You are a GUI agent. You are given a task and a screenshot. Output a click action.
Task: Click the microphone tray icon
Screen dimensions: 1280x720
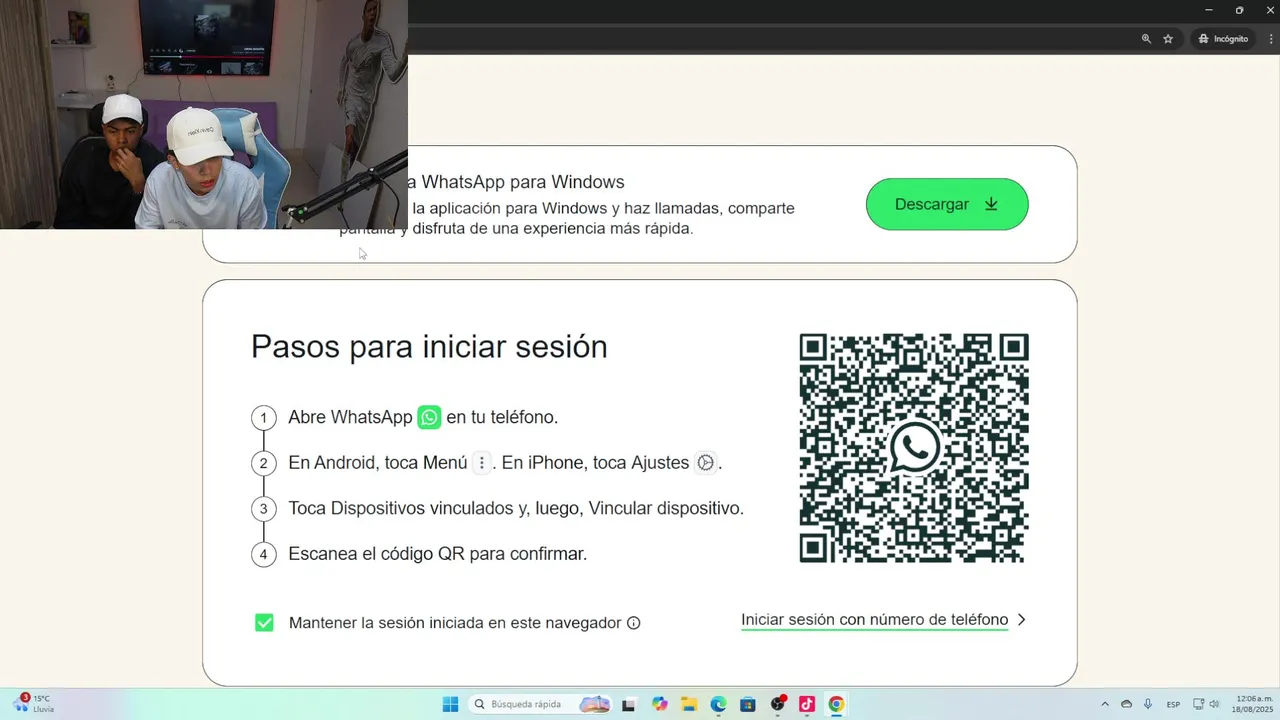pos(1148,704)
